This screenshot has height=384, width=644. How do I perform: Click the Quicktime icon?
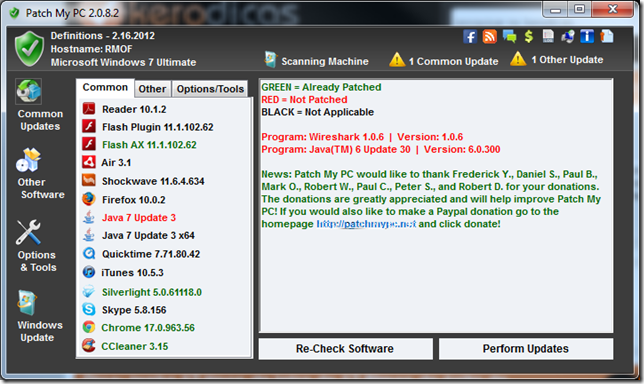point(89,253)
